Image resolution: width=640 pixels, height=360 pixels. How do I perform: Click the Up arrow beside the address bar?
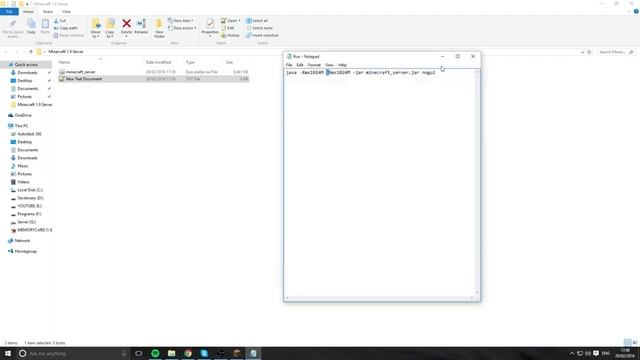click(31, 52)
